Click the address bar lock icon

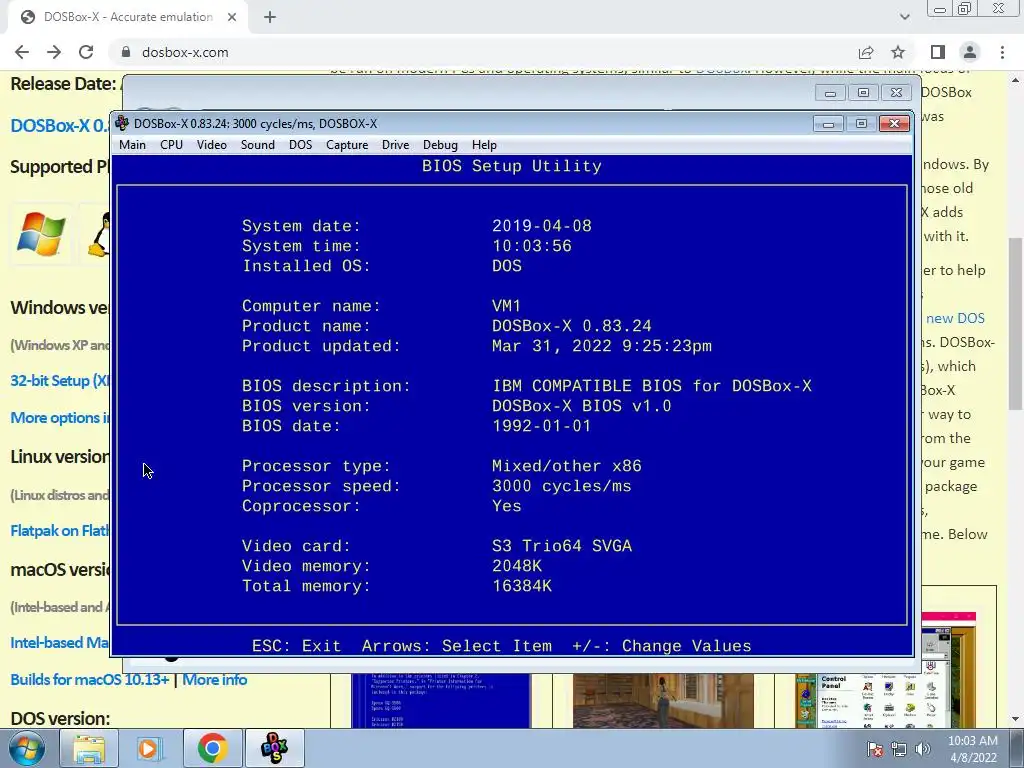(126, 52)
